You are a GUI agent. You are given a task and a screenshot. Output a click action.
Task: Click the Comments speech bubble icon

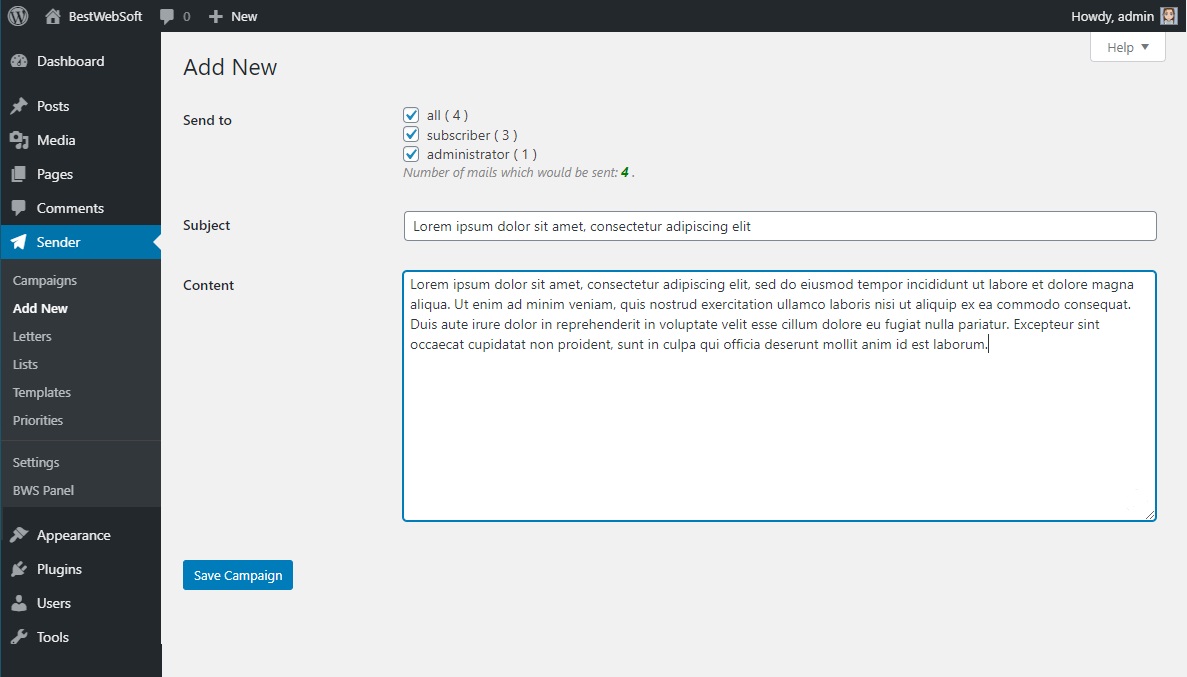pyautogui.click(x=22, y=208)
